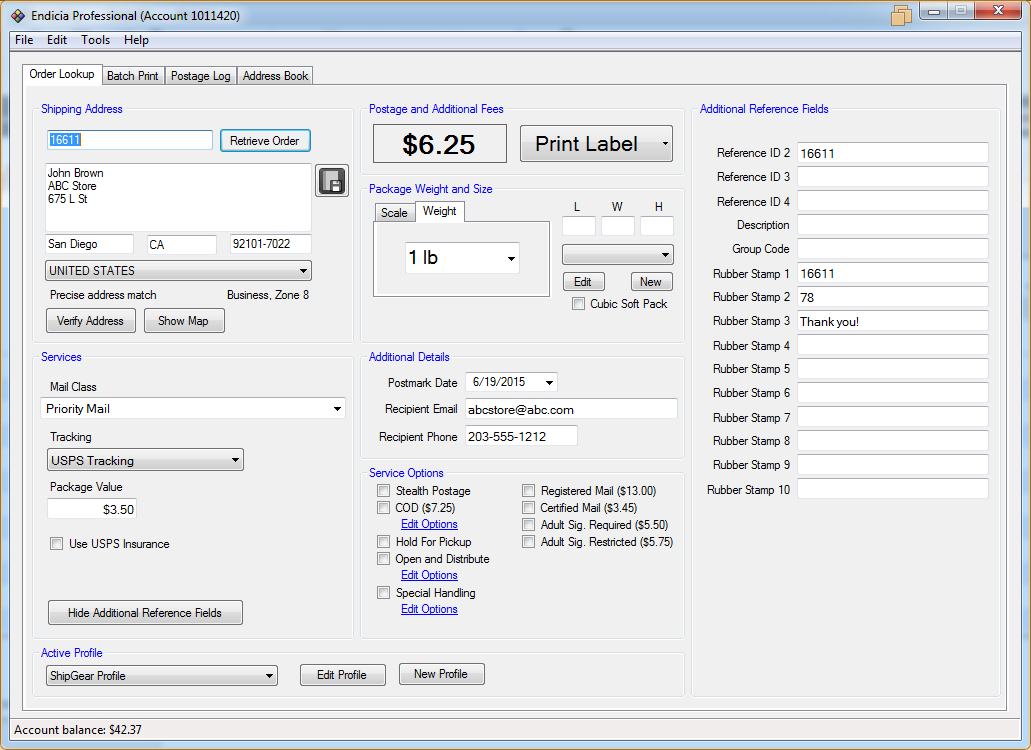Viewport: 1031px width, 750px height.
Task: Open the Print Label dropdown arrow
Action: click(665, 143)
